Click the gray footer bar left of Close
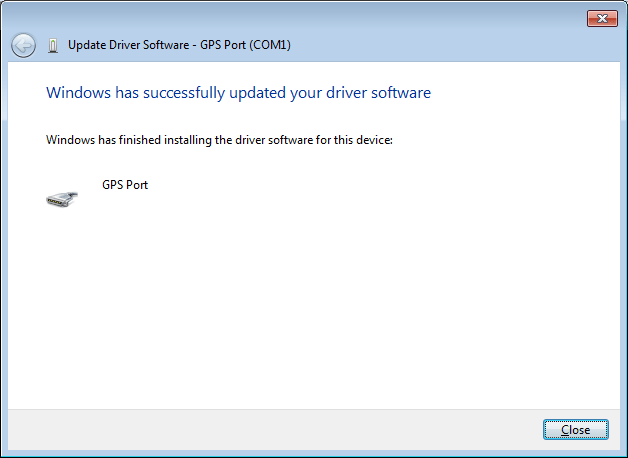The image size is (628, 458). click(x=270, y=429)
